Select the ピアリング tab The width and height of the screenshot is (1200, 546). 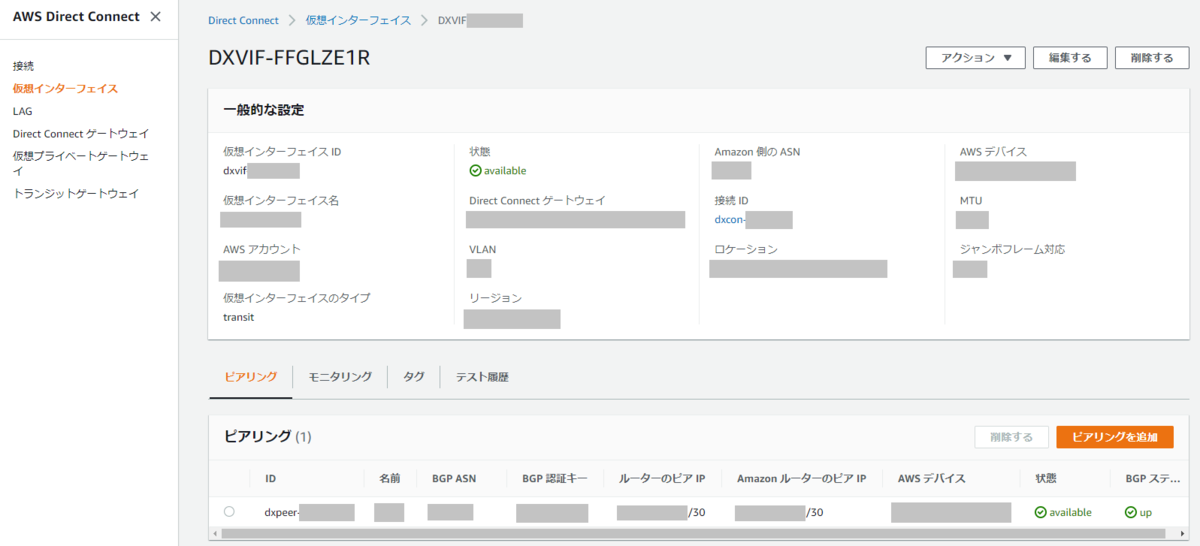click(251, 377)
